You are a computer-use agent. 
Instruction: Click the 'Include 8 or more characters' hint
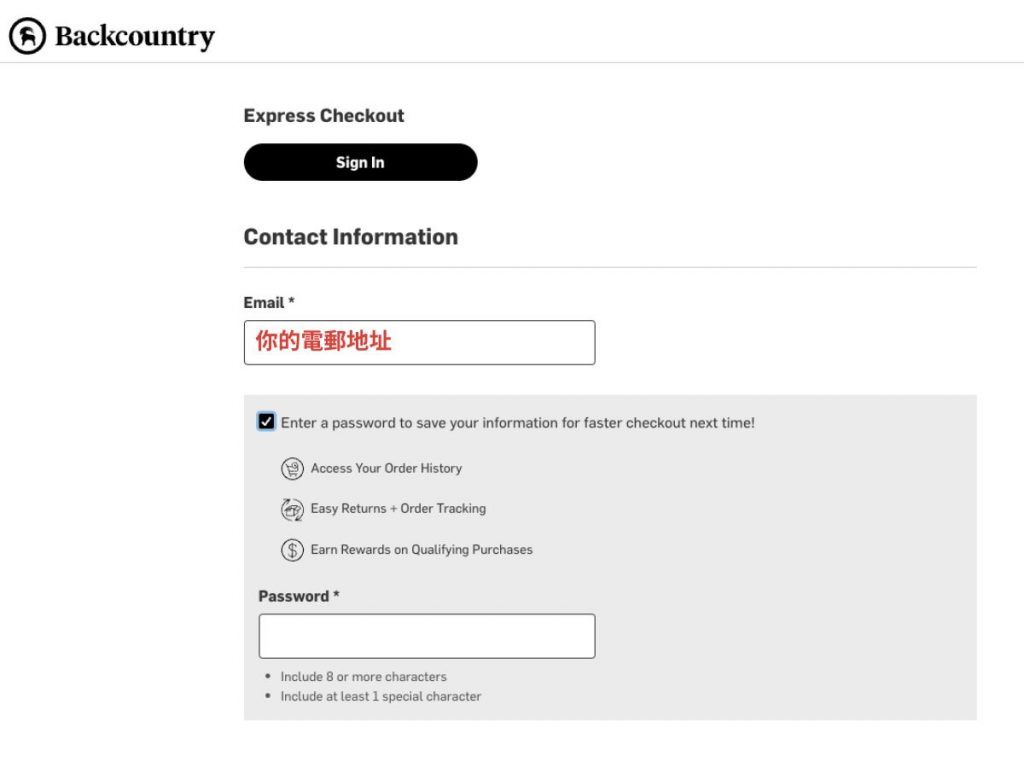coord(363,676)
